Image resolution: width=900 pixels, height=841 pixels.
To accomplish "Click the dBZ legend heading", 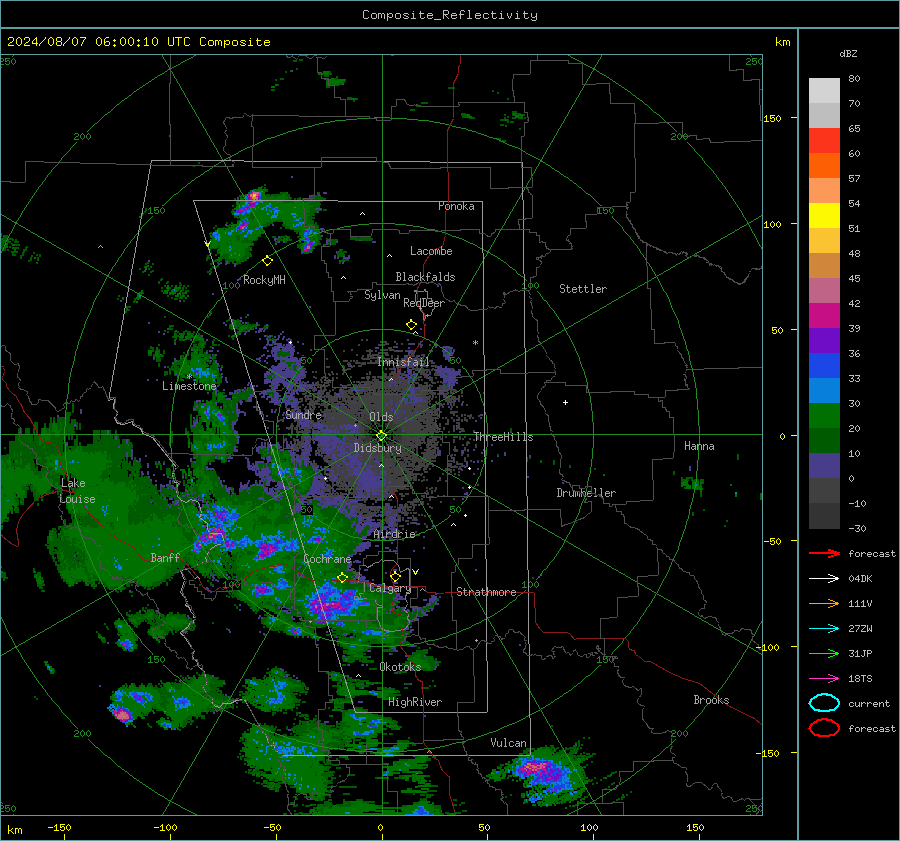I will (848, 53).
